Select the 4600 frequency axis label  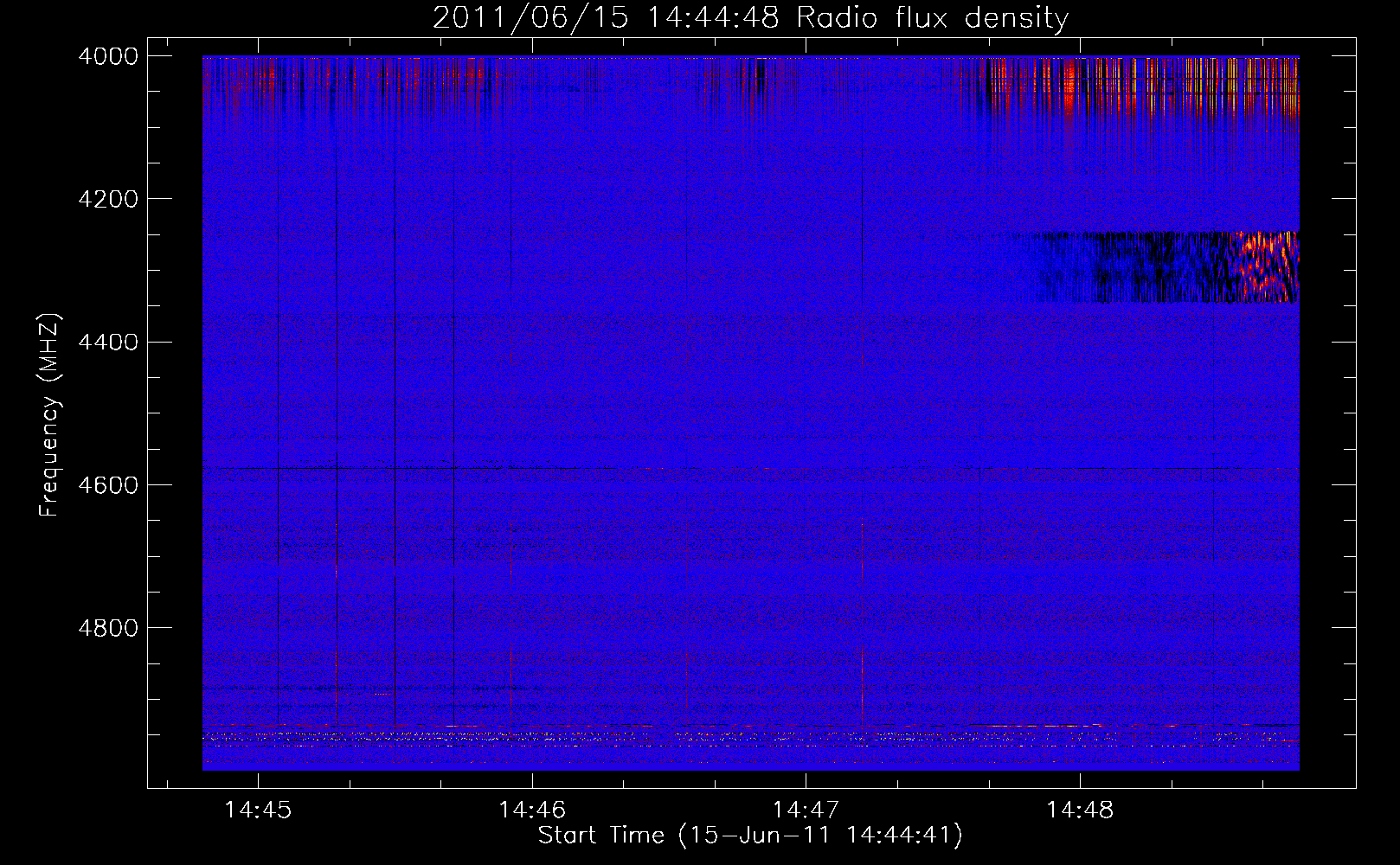pos(108,484)
